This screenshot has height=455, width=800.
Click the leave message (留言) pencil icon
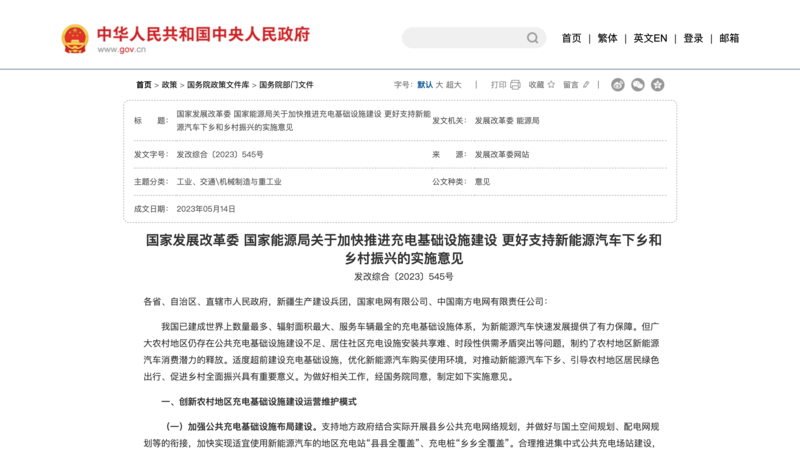click(x=586, y=85)
